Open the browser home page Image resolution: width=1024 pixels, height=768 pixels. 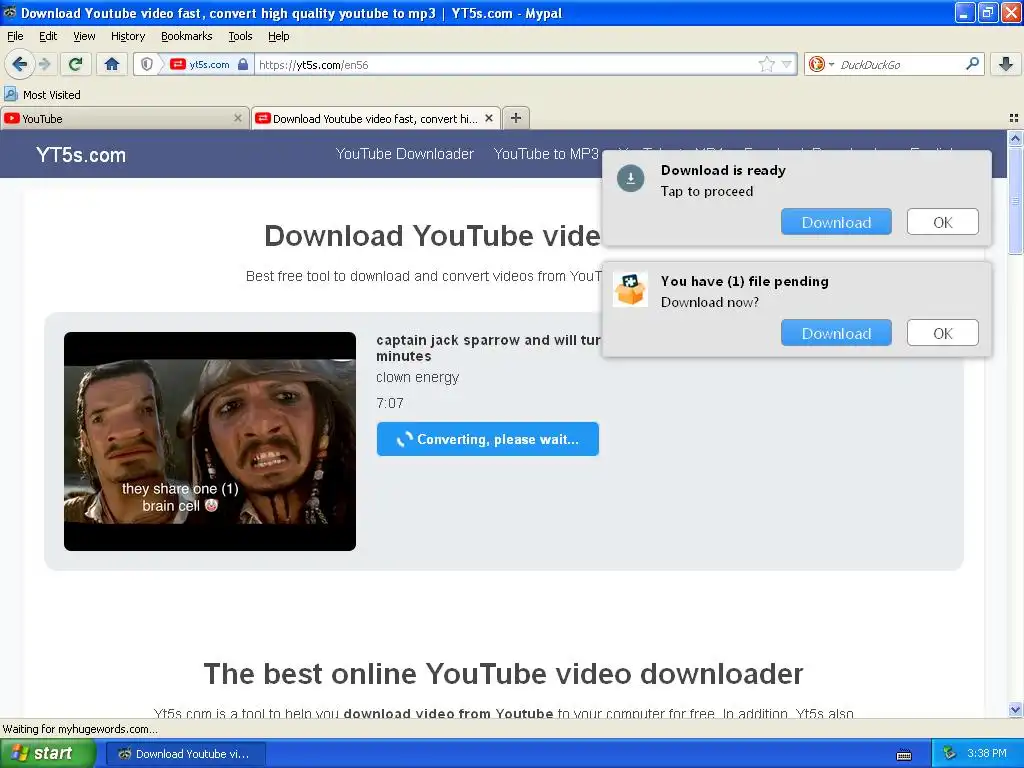(x=112, y=64)
